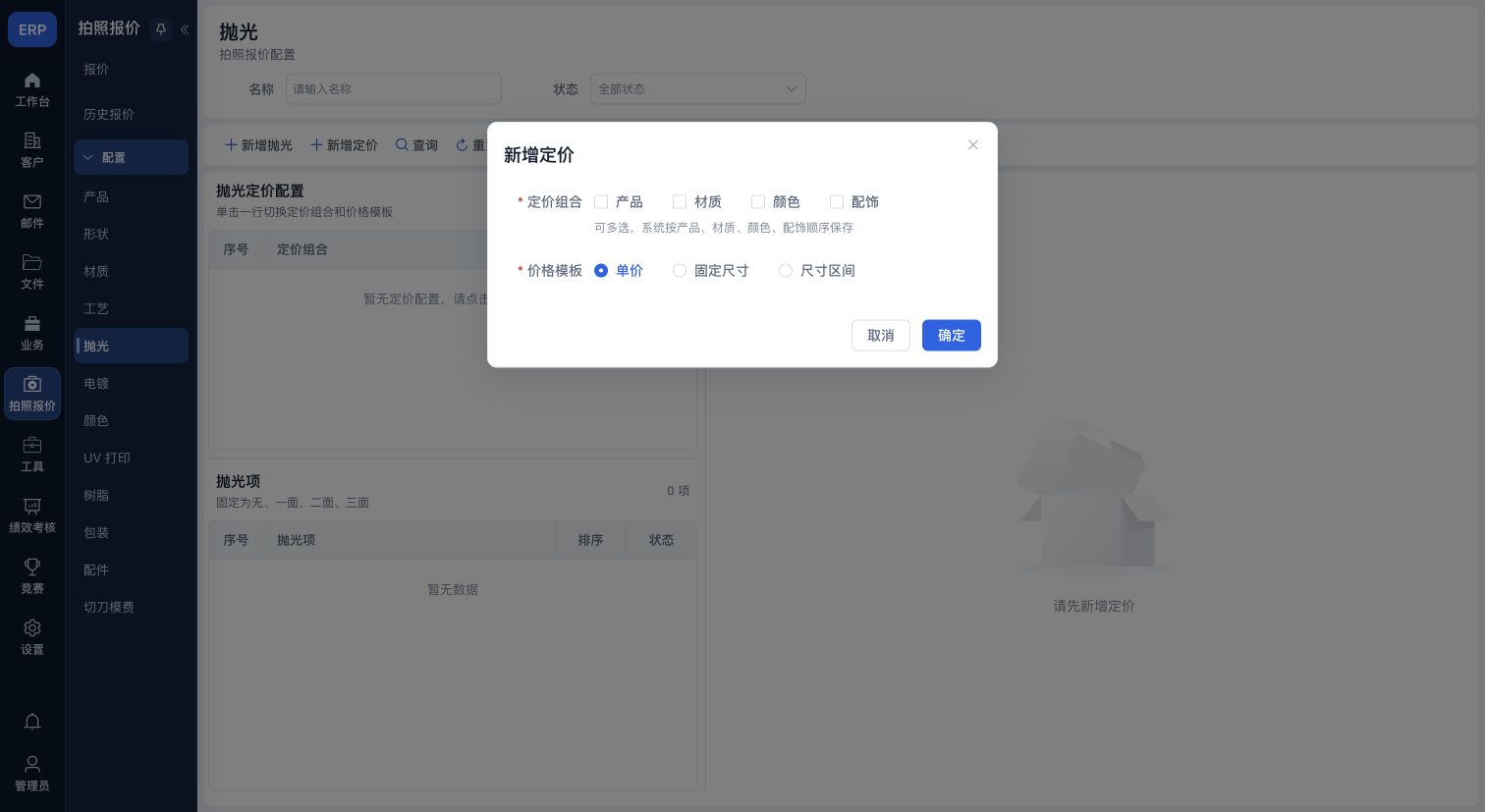Open notifications bell icon
The width and height of the screenshot is (1485, 812).
tap(32, 722)
